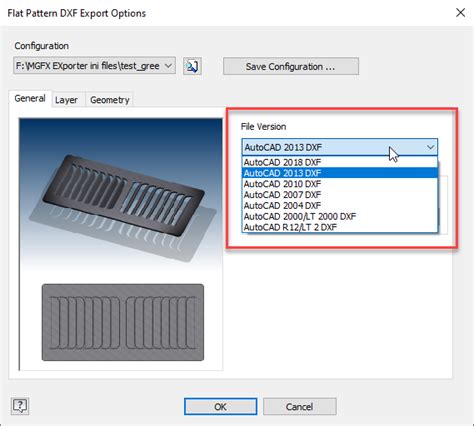Switch to the Geometry tab

coord(110,100)
